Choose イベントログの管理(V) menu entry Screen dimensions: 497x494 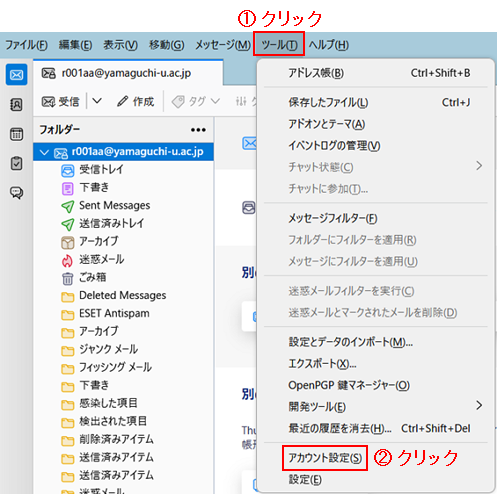(375, 145)
